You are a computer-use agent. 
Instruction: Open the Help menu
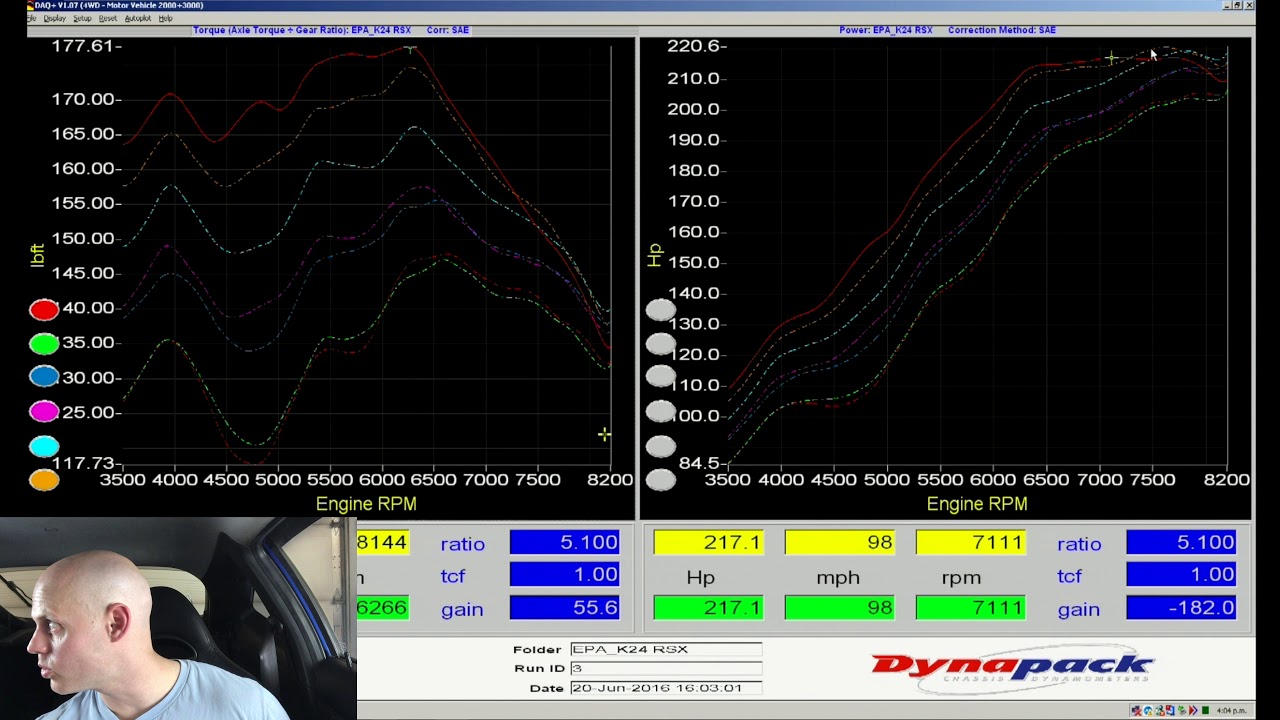click(x=165, y=18)
